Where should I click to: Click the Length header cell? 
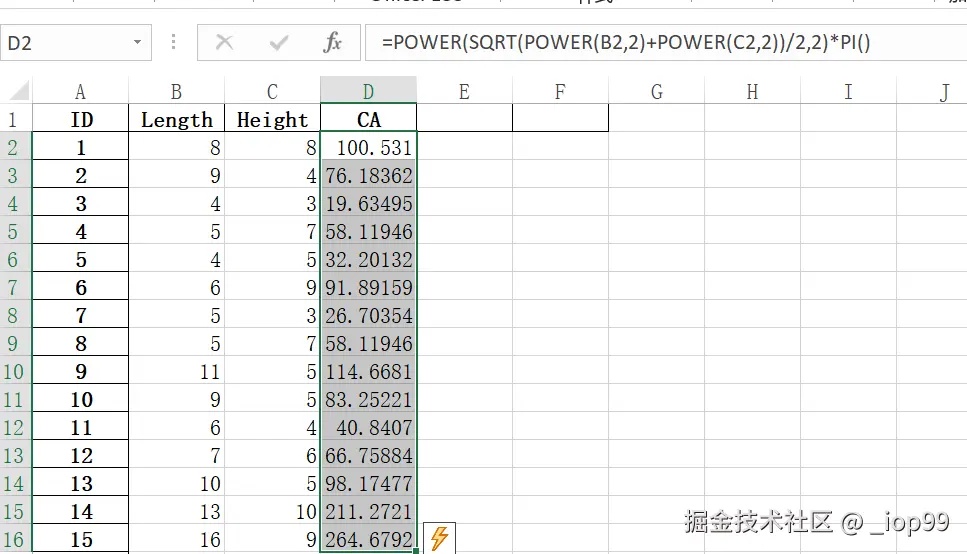176,118
